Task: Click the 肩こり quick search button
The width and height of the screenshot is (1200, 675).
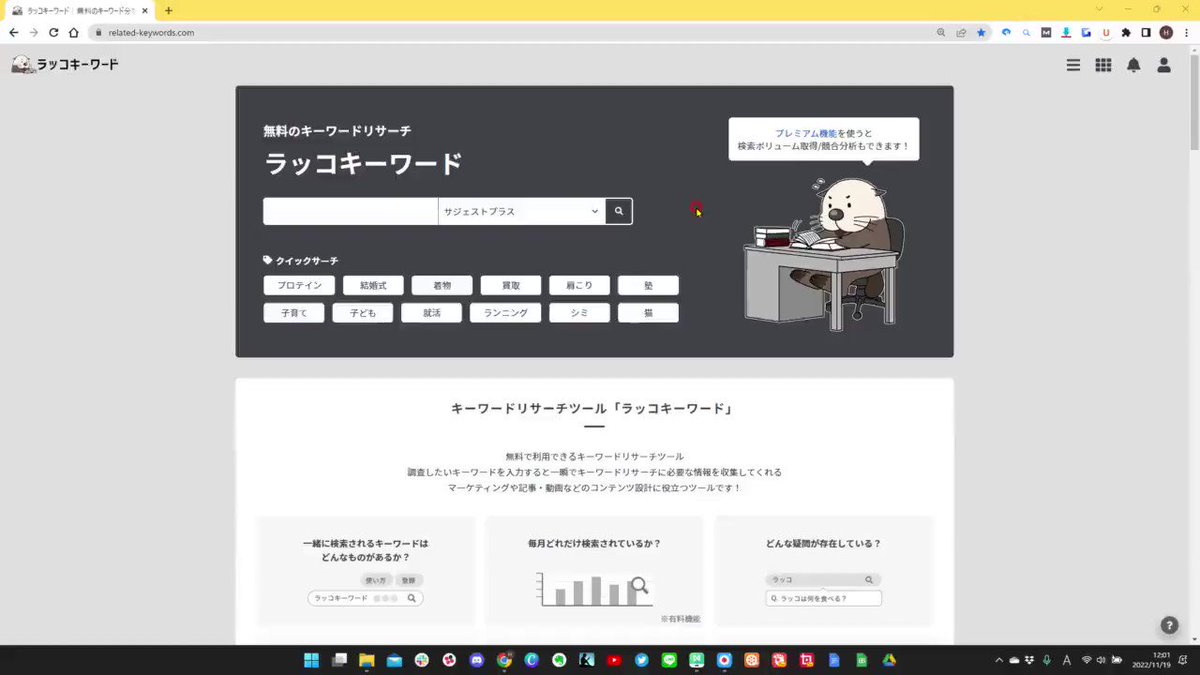Action: tap(579, 285)
